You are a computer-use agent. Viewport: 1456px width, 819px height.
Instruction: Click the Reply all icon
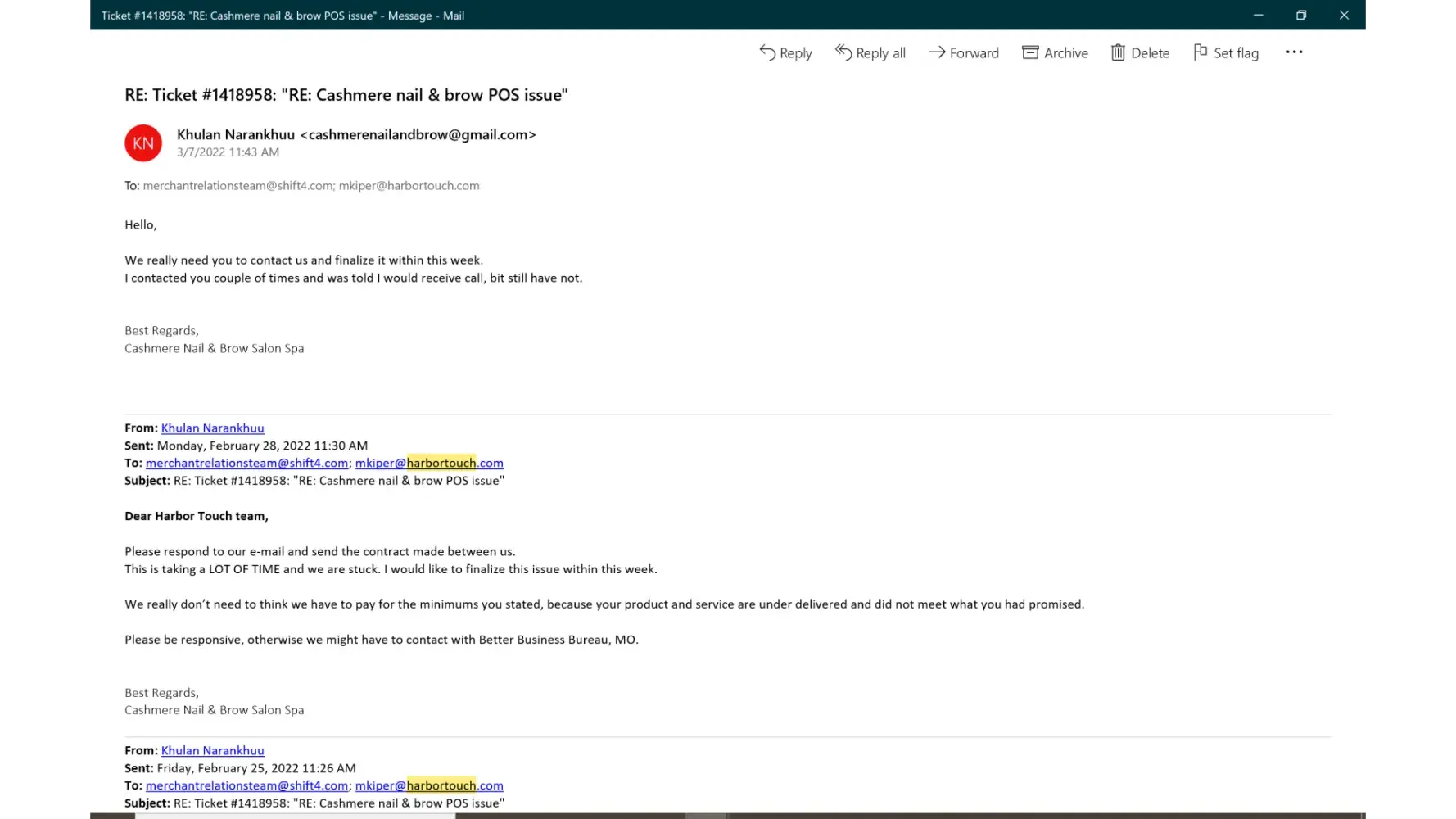pos(843,52)
